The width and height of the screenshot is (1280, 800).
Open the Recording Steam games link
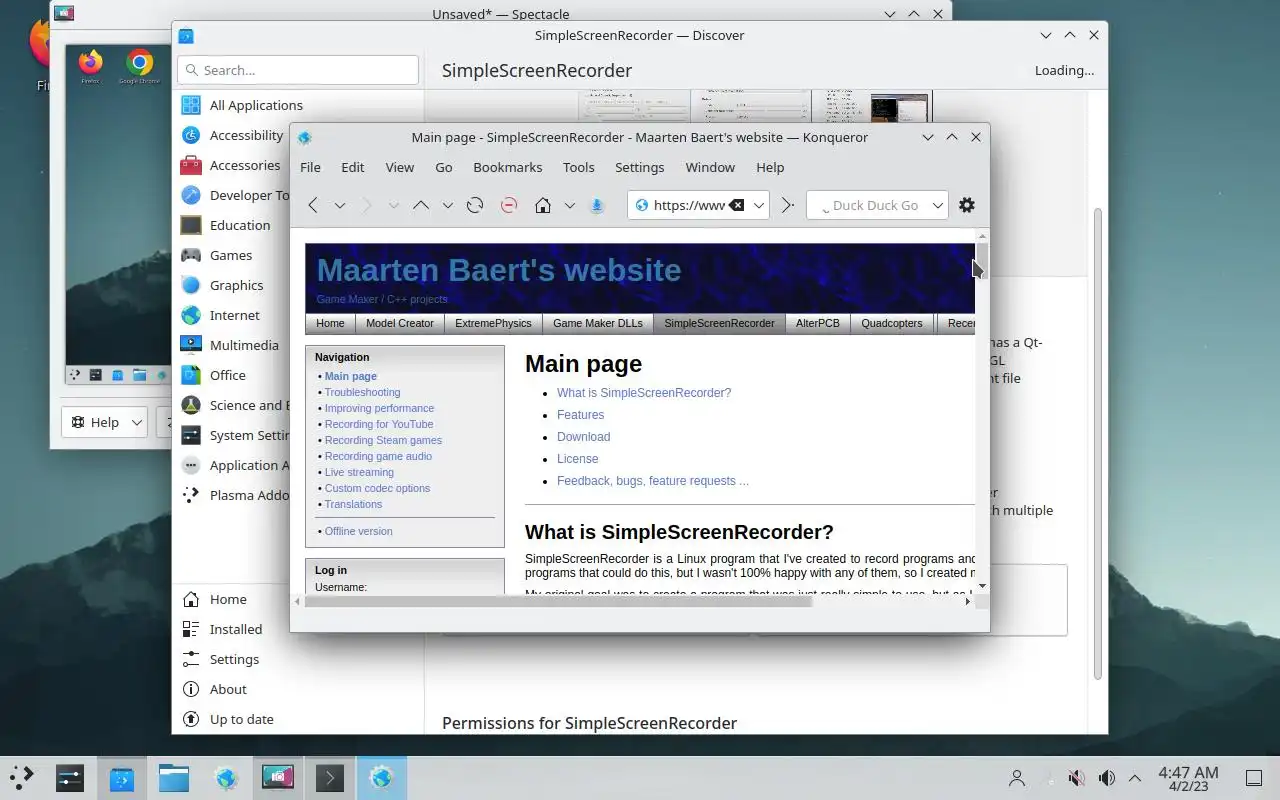click(x=383, y=440)
